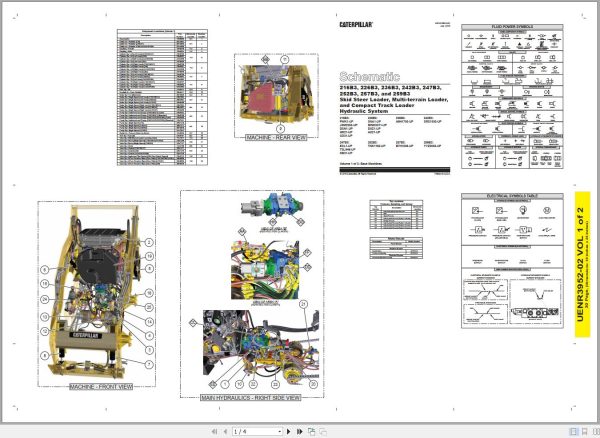
Task: Go to next view icon
Action: tap(323, 431)
